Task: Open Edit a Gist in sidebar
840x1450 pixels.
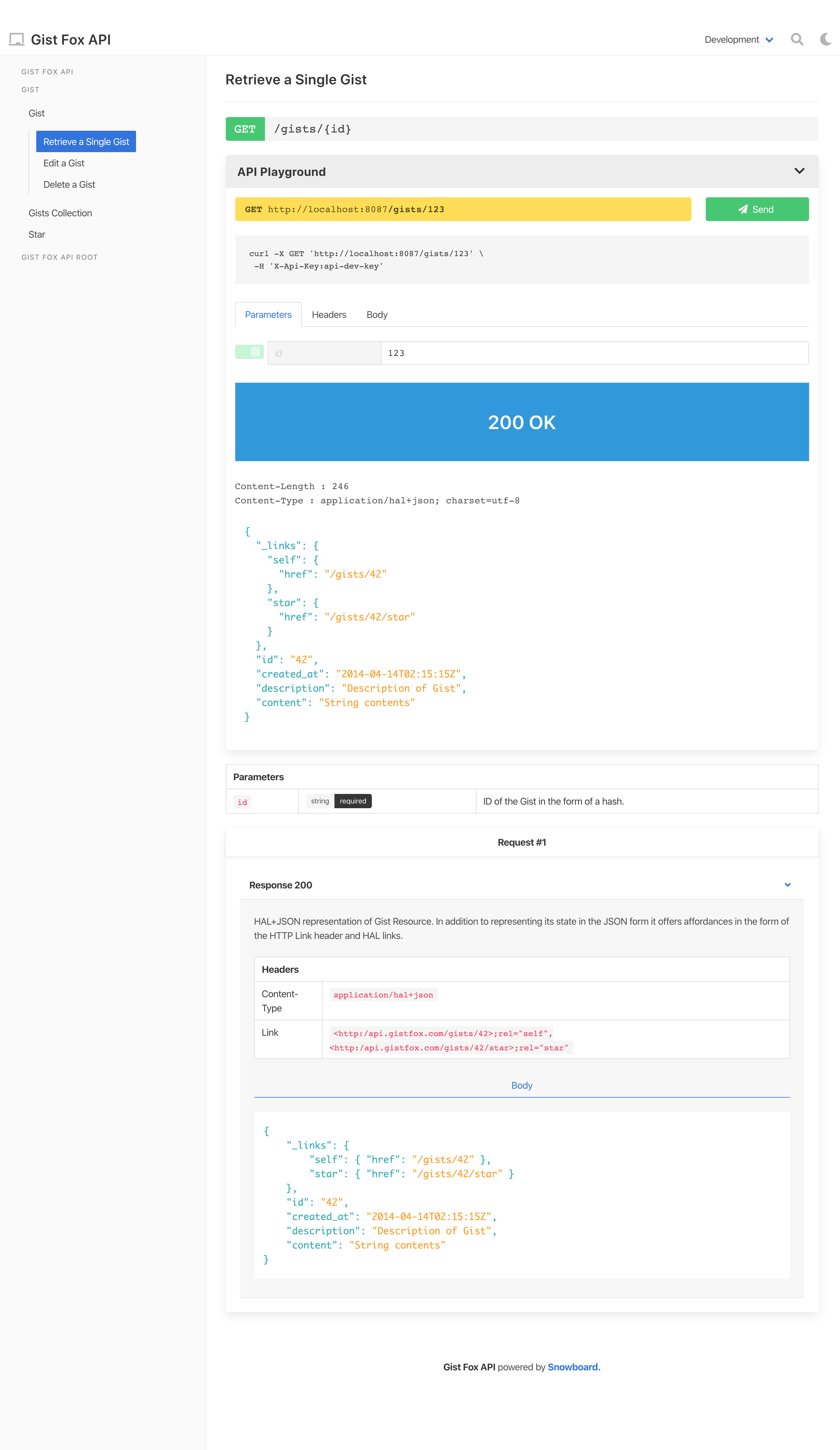Action: (x=64, y=163)
